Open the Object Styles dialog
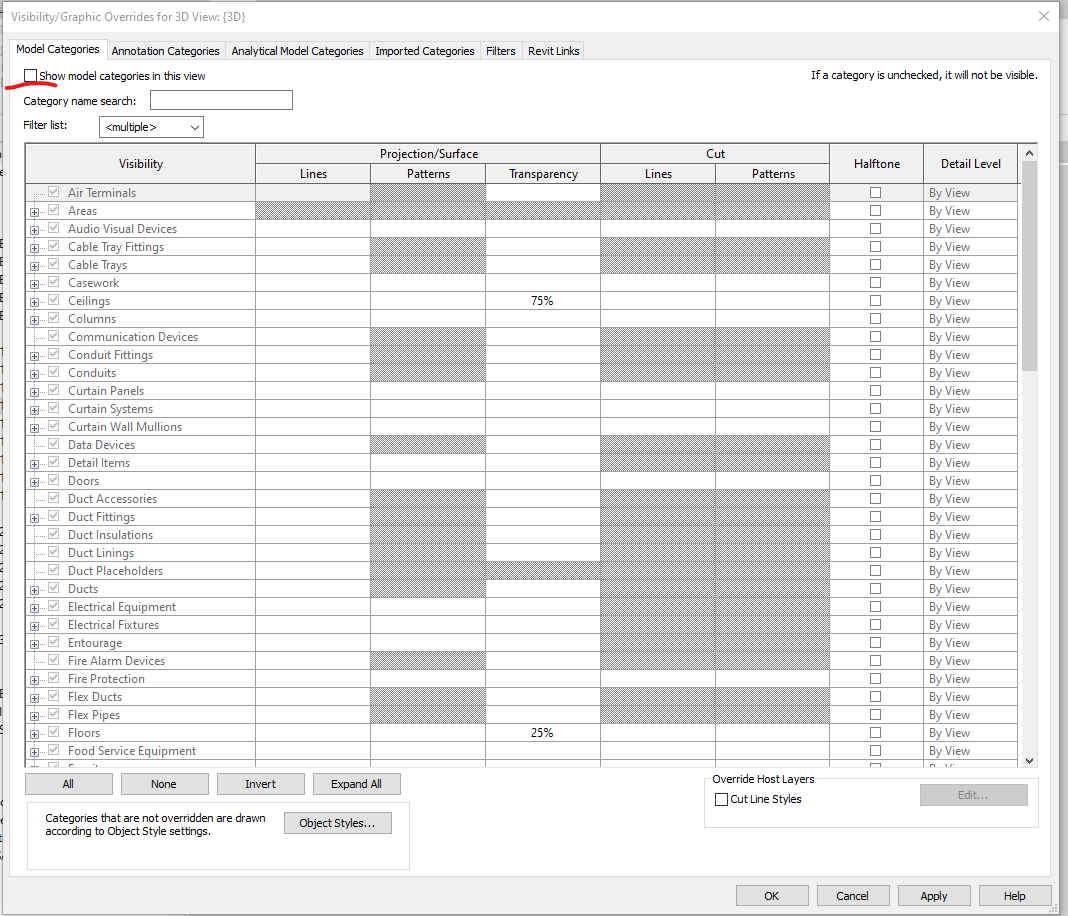1068x916 pixels. (x=337, y=823)
